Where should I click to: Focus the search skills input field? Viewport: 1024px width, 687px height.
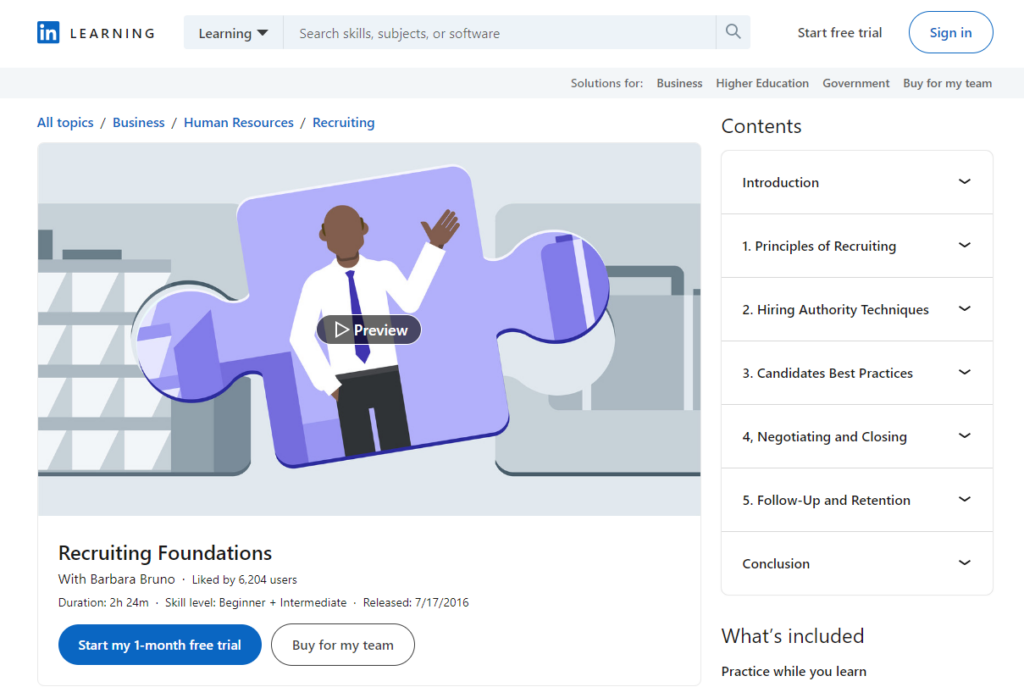(500, 33)
